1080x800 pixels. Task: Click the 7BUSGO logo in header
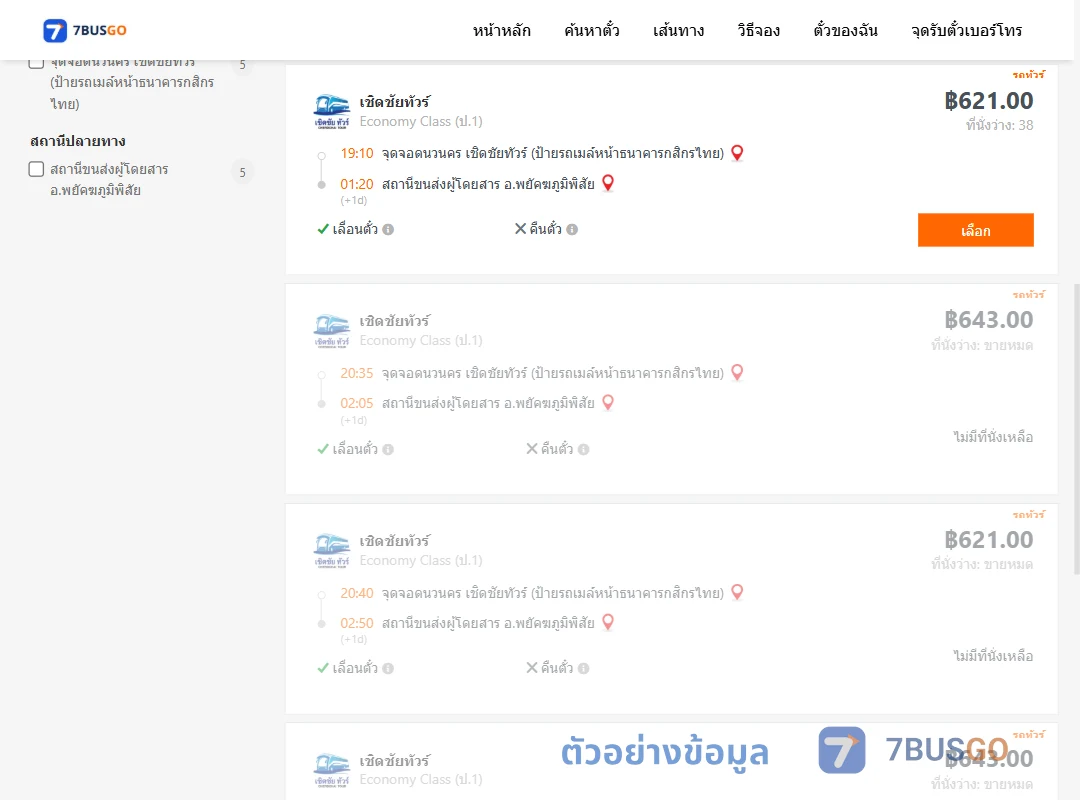pyautogui.click(x=85, y=30)
